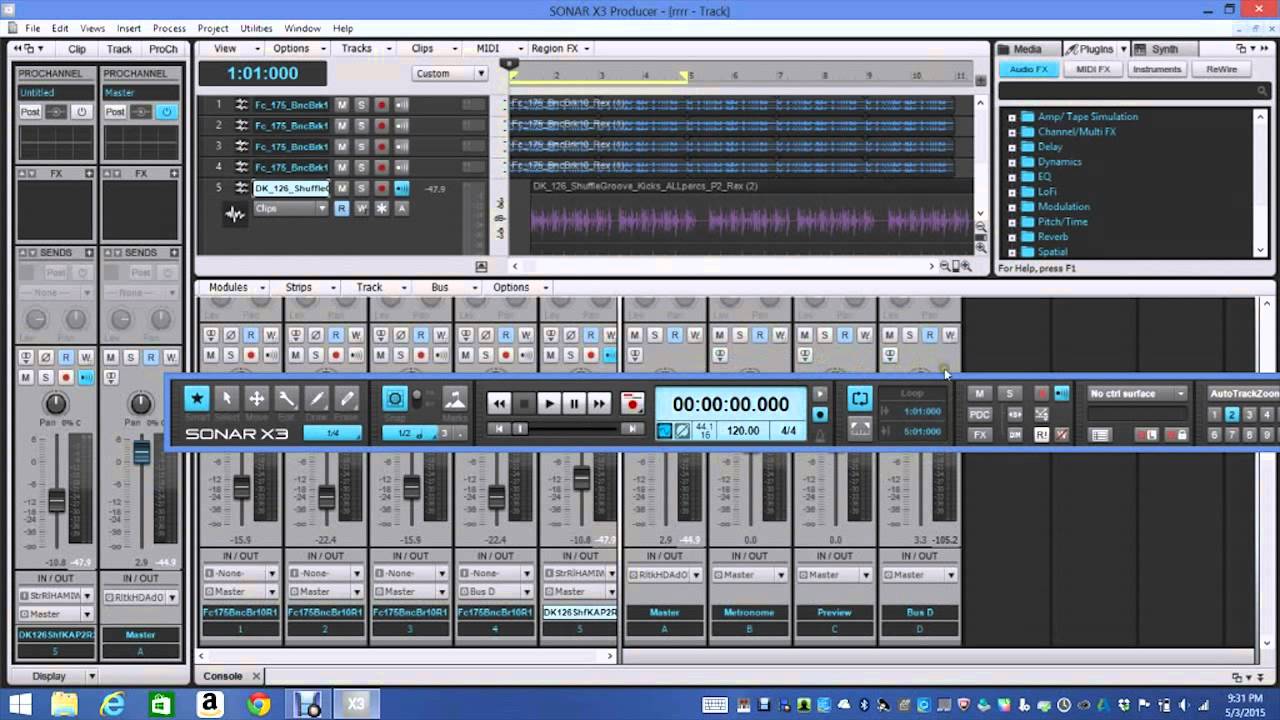Expand the Amp/ Tape Simulation folder

click(x=1012, y=117)
